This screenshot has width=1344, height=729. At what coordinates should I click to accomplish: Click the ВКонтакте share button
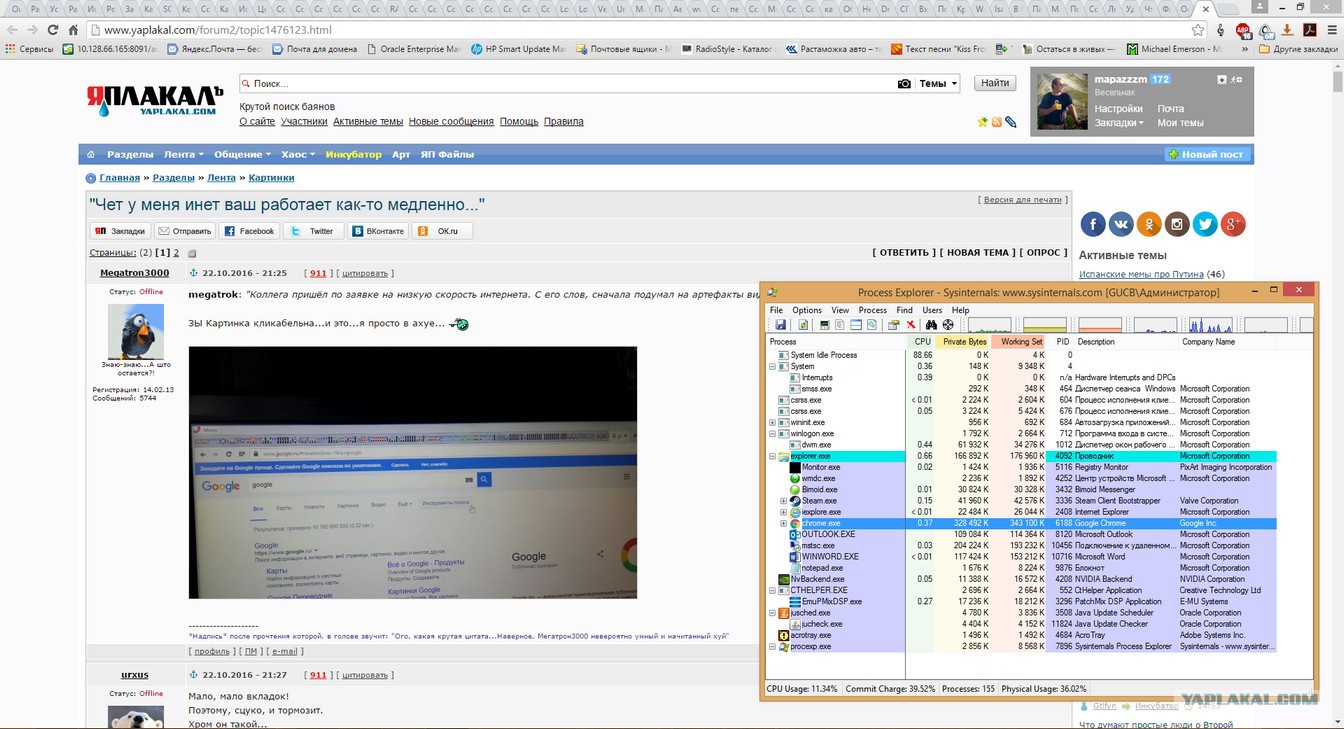tap(378, 231)
